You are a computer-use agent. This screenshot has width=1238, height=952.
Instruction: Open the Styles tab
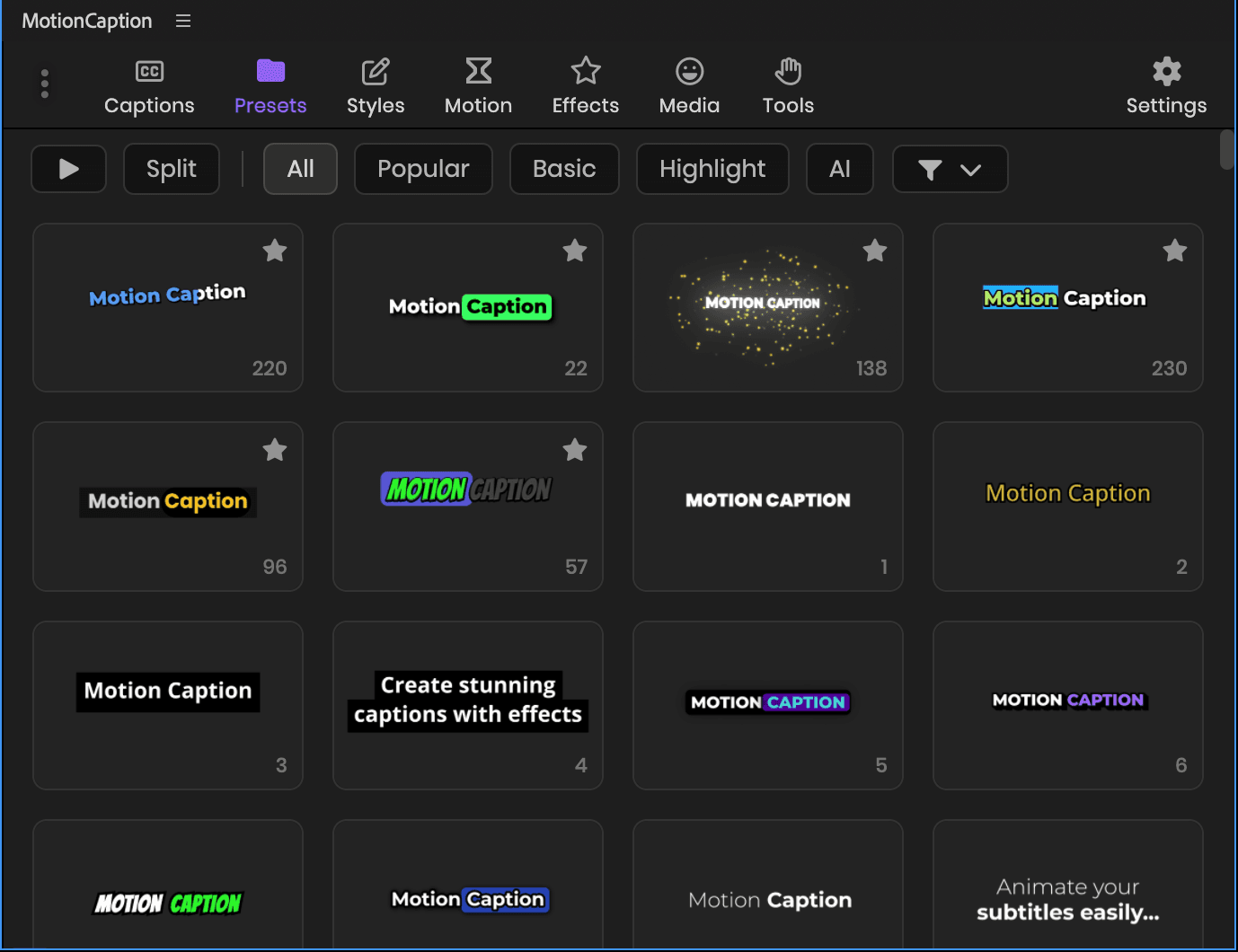[376, 87]
